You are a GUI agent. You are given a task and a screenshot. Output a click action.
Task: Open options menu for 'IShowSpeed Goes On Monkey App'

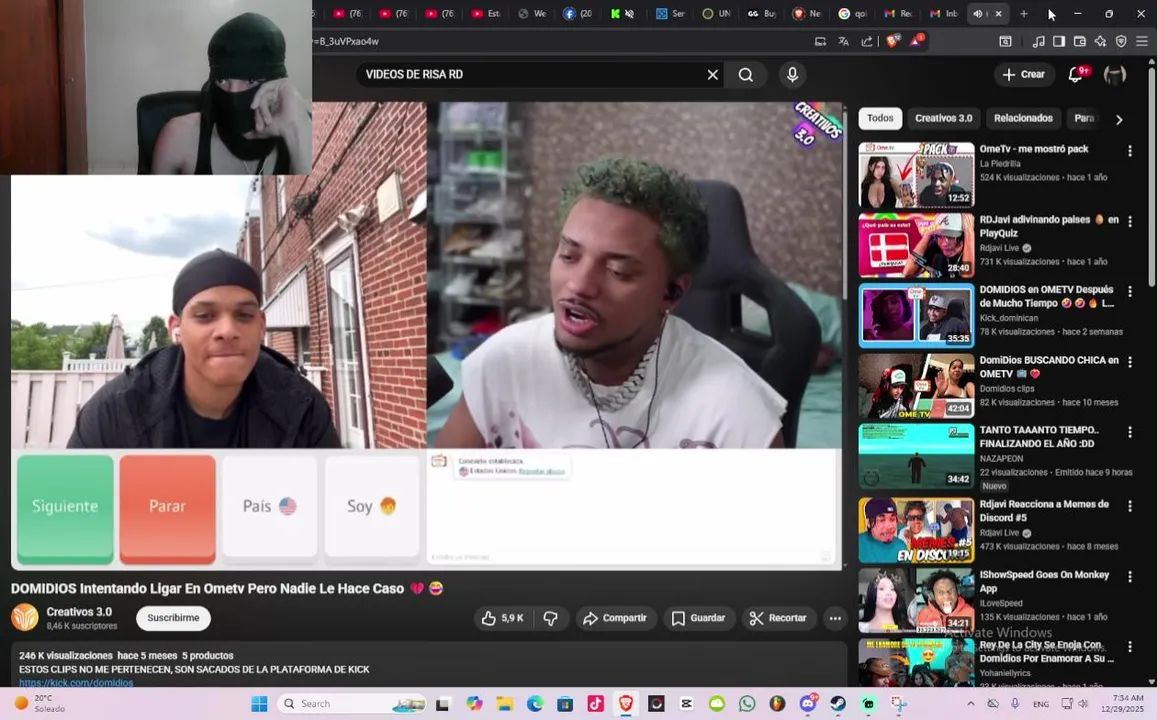(1130, 576)
